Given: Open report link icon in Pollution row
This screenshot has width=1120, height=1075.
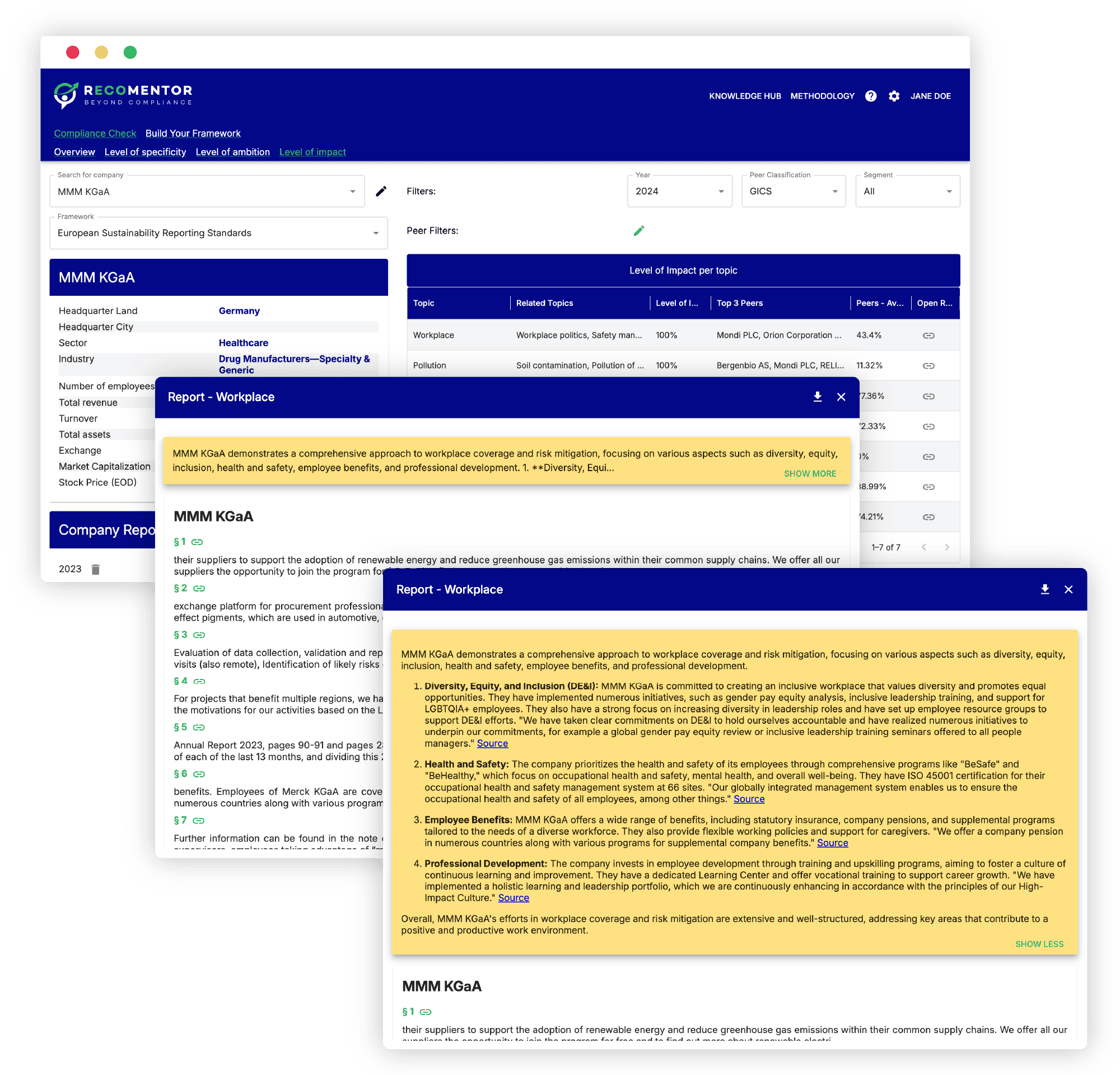Looking at the screenshot, I should pos(928,366).
